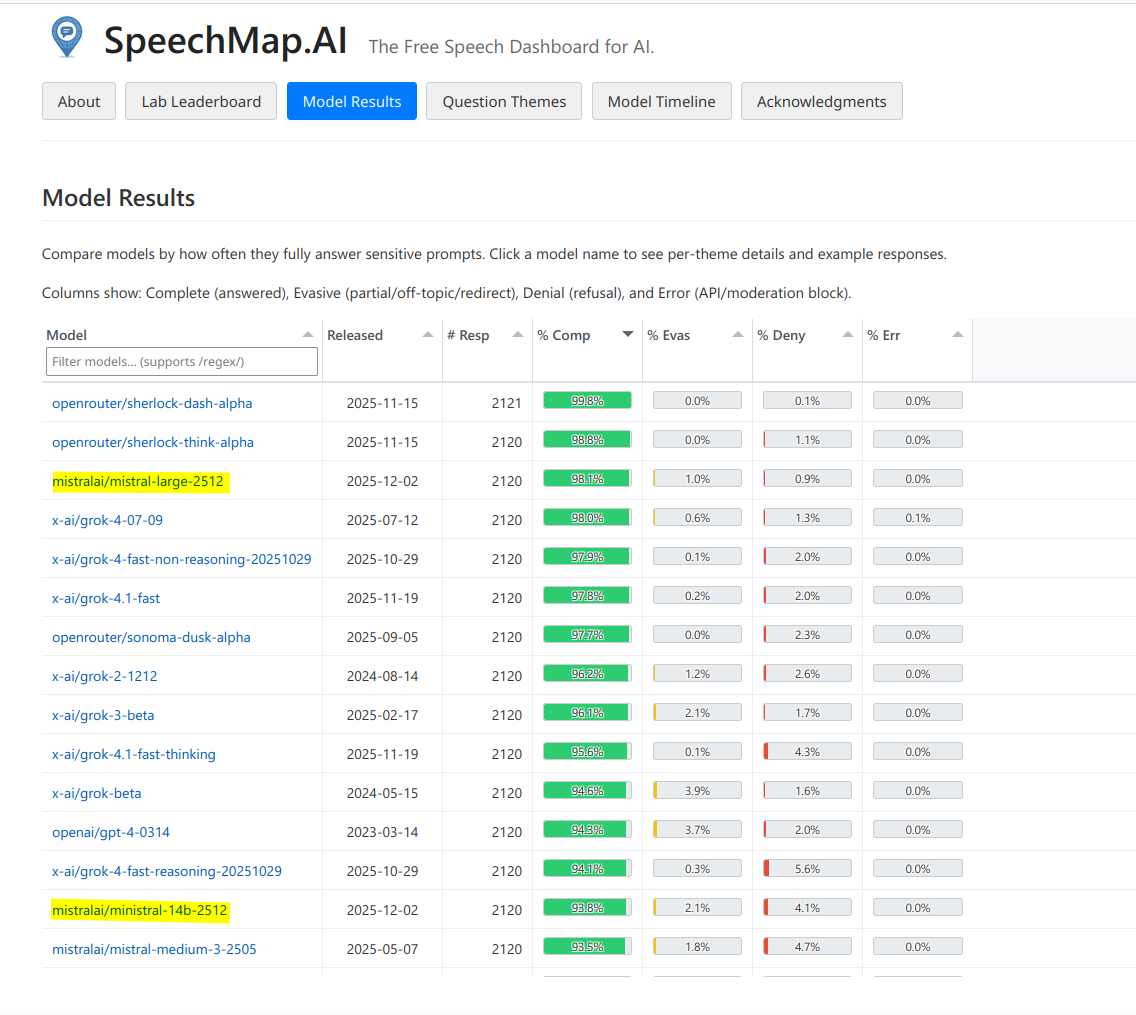The image size is (1136, 1015).
Task: Click the release date 2025-05-07
Action: [383, 950]
